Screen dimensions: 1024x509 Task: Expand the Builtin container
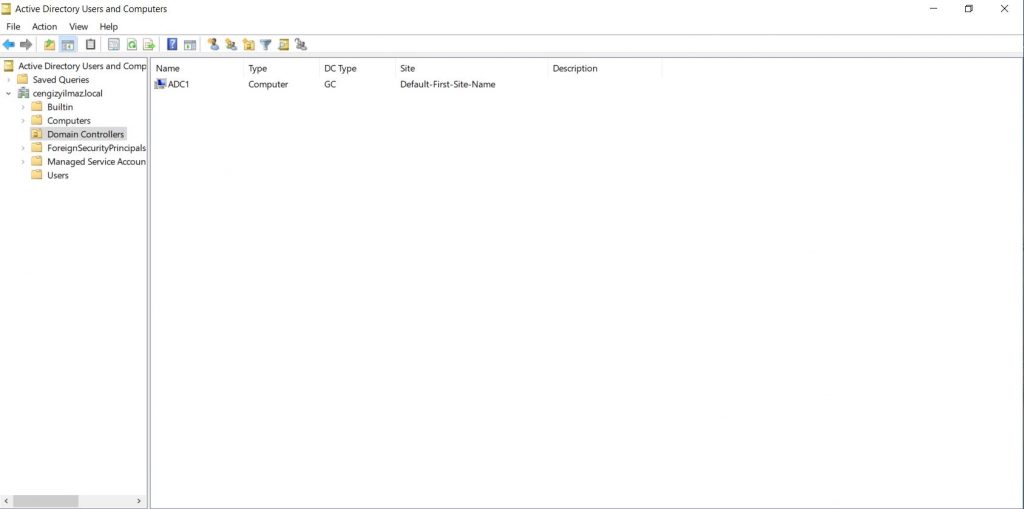click(23, 107)
